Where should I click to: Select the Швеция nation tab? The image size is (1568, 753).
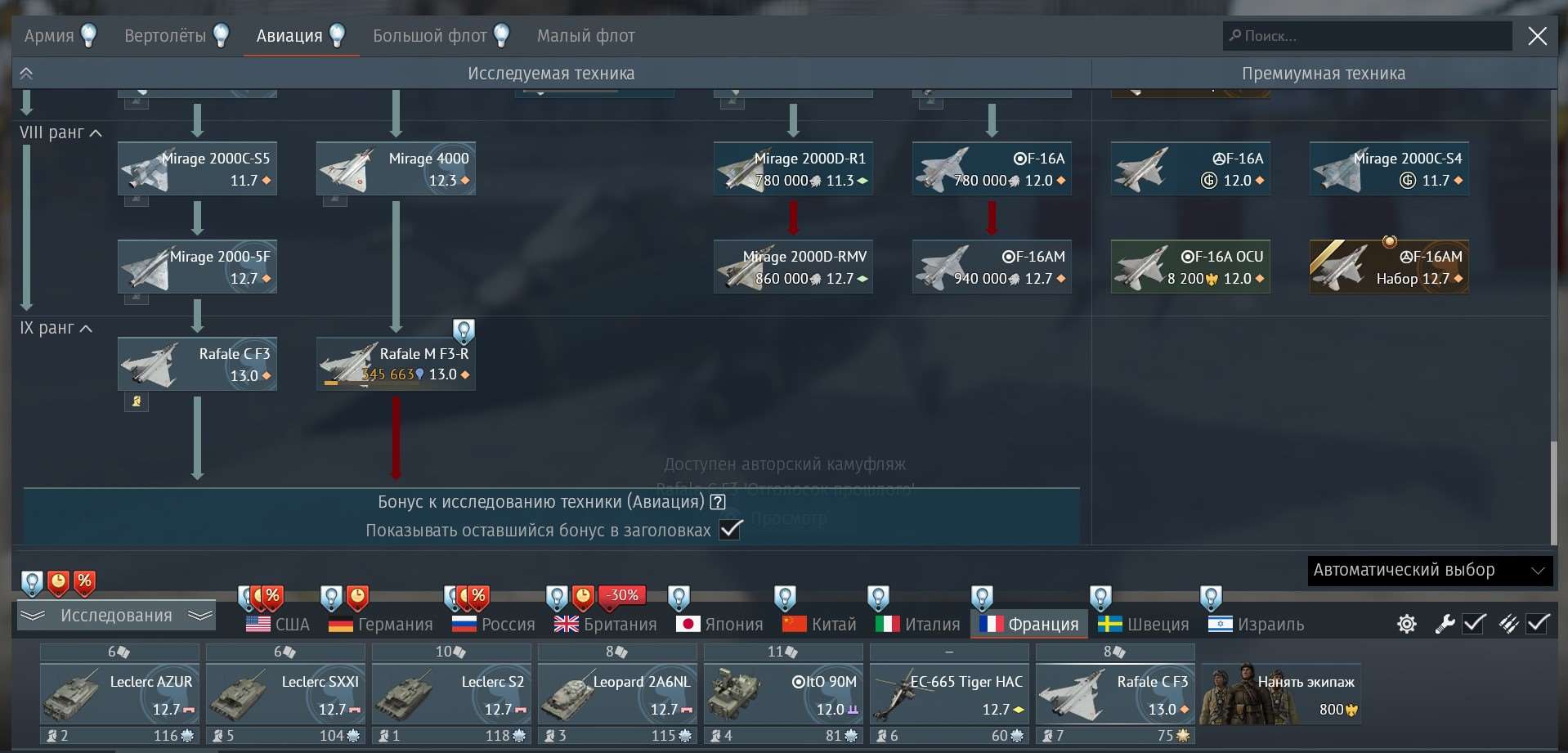(x=1144, y=625)
